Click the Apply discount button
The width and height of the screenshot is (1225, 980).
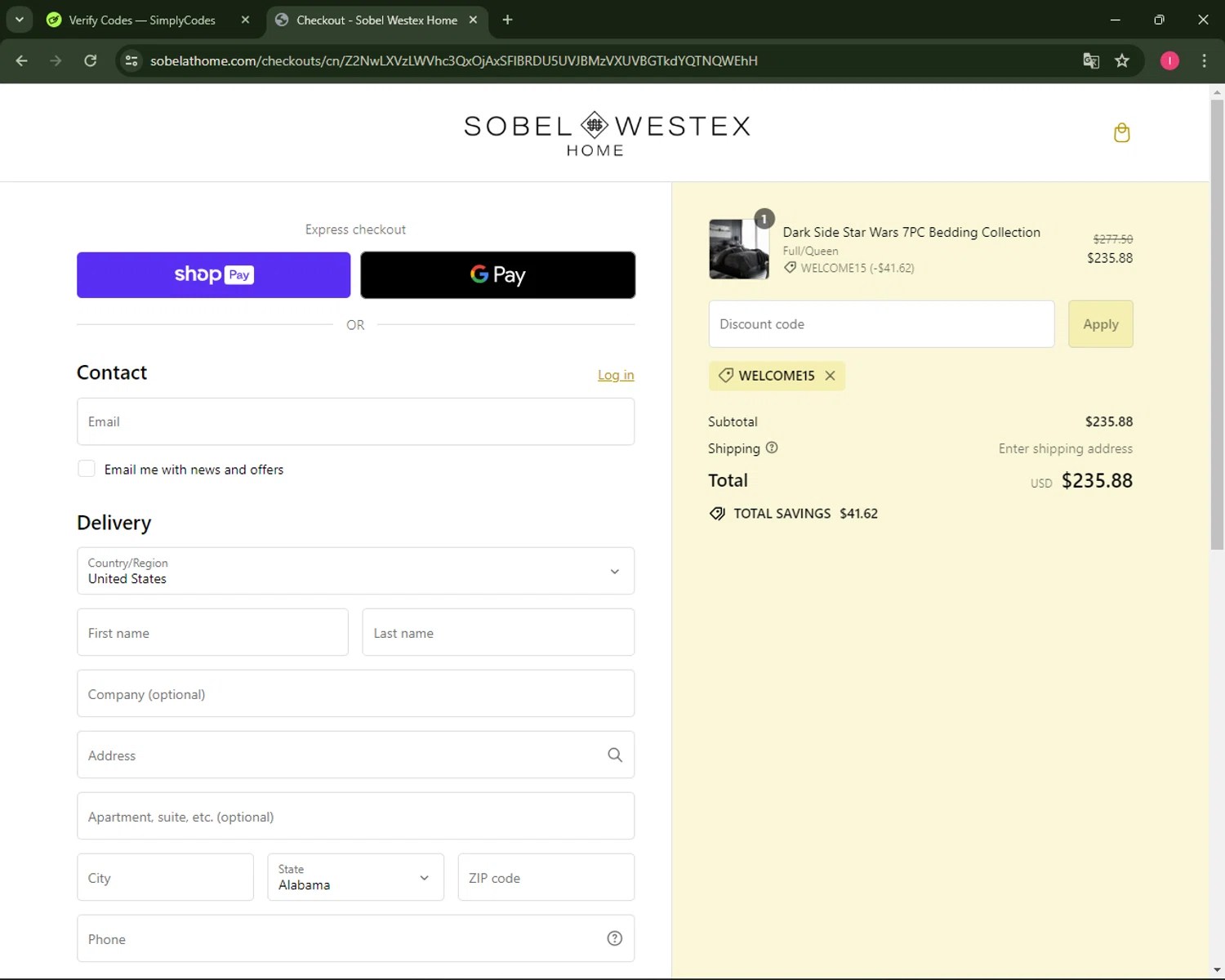tap(1100, 324)
